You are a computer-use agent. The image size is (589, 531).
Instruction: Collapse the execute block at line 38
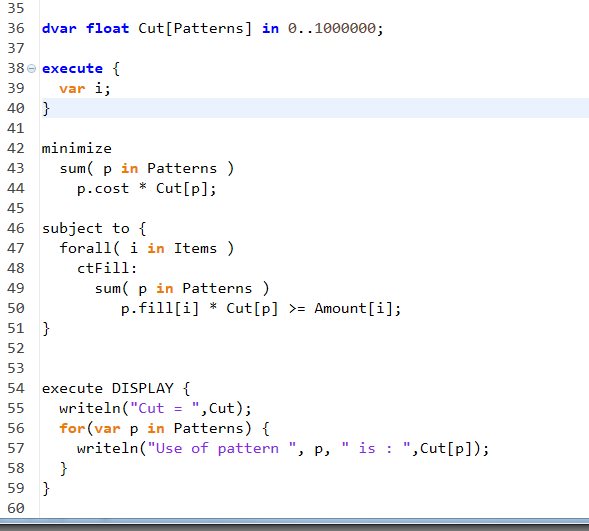[32, 69]
